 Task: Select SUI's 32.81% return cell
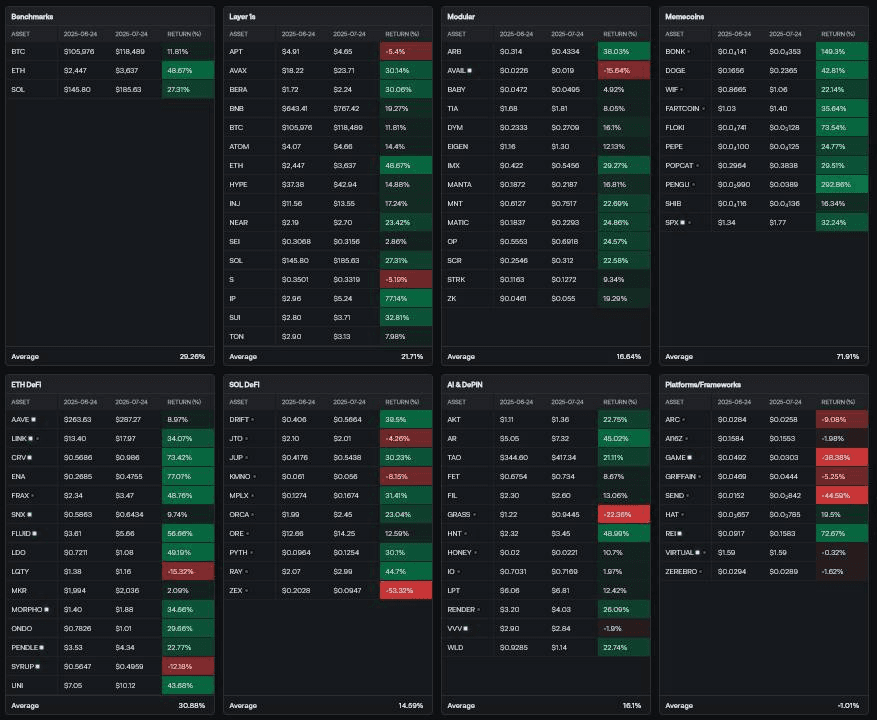pos(406,318)
